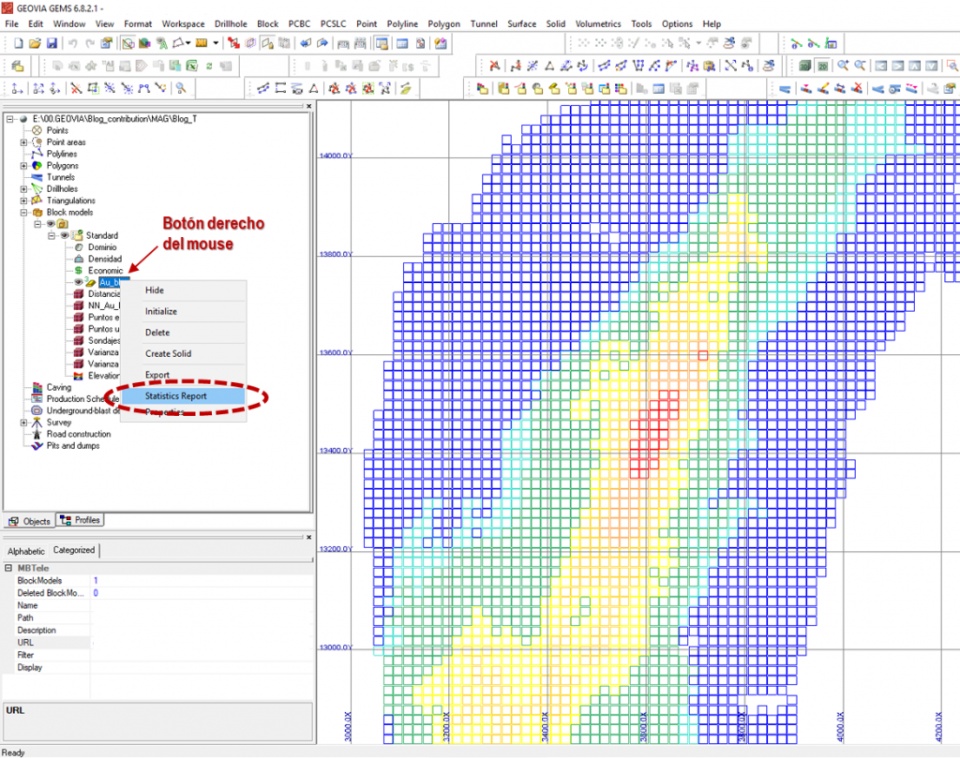The image size is (960, 758).
Task: Choose Delete in the context menu
Action: click(184, 332)
